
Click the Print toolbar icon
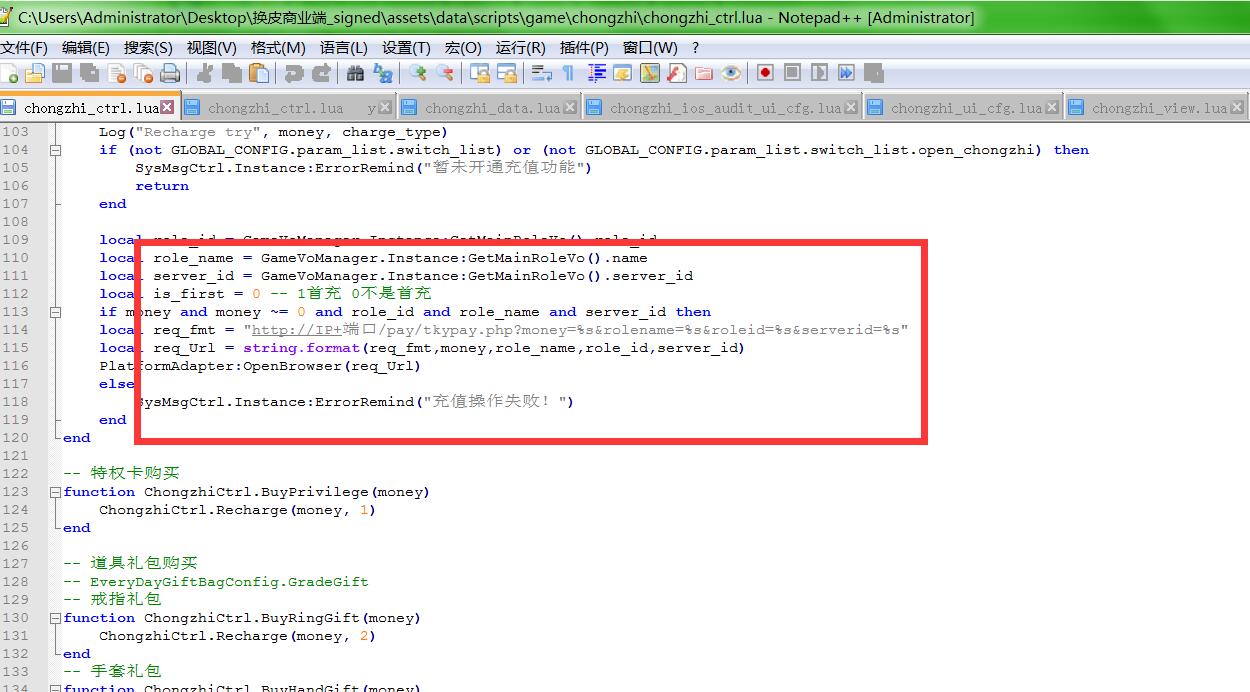pos(170,73)
